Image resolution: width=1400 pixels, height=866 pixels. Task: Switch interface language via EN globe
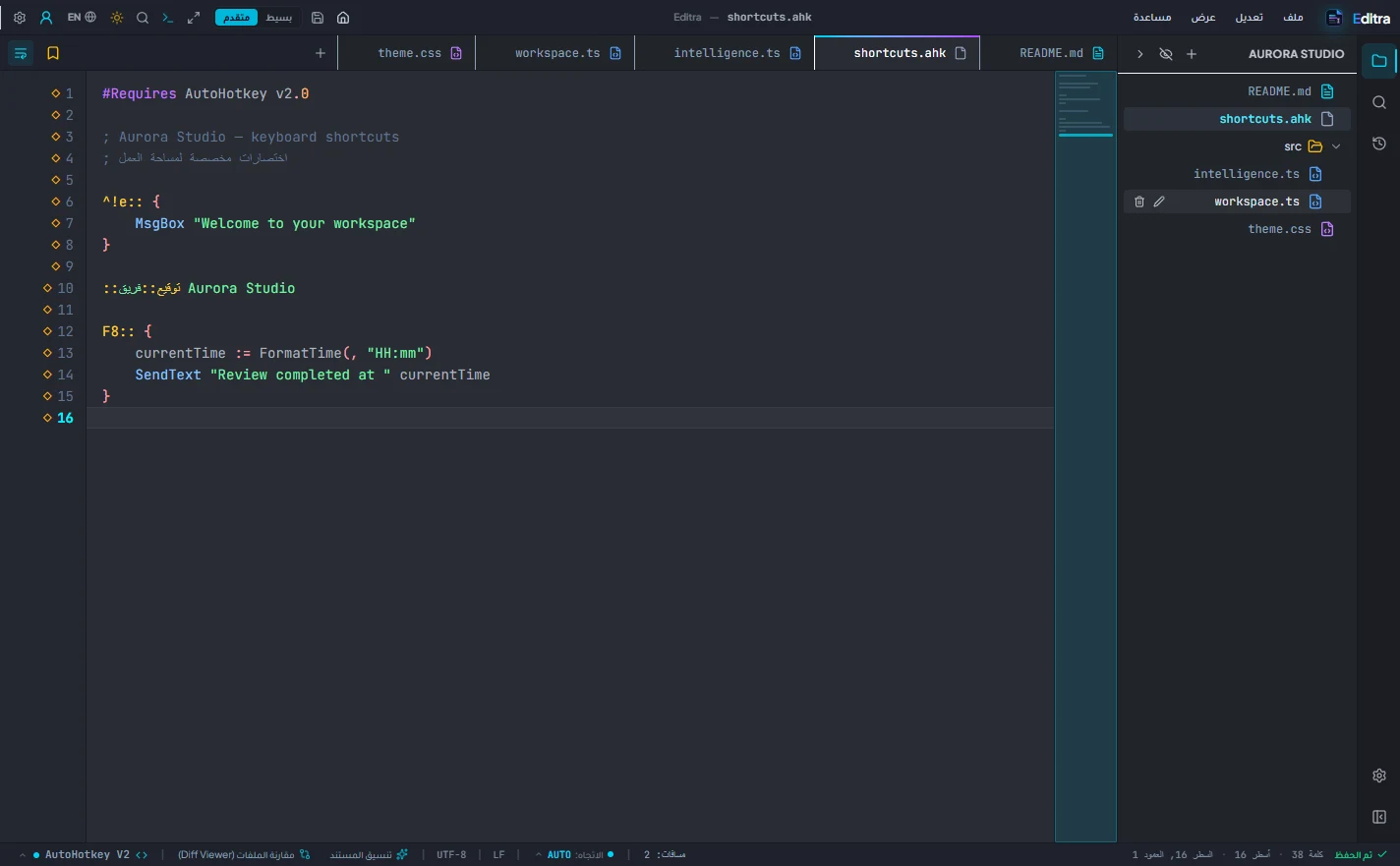[82, 18]
